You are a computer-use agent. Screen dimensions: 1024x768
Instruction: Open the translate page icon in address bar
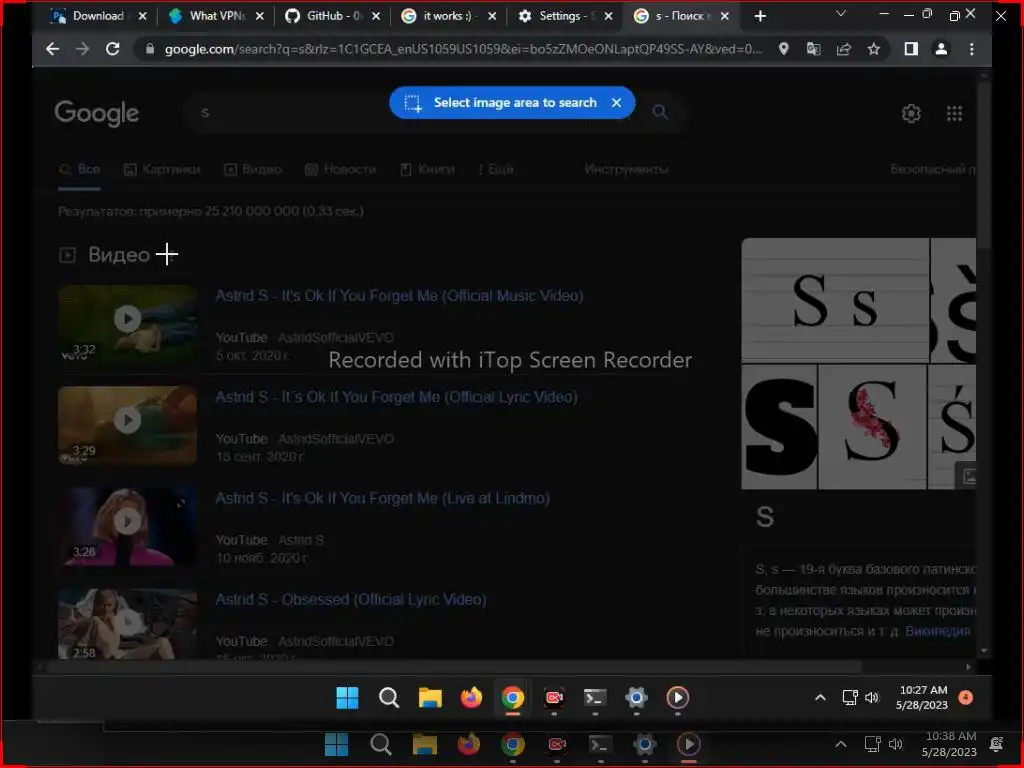(814, 49)
